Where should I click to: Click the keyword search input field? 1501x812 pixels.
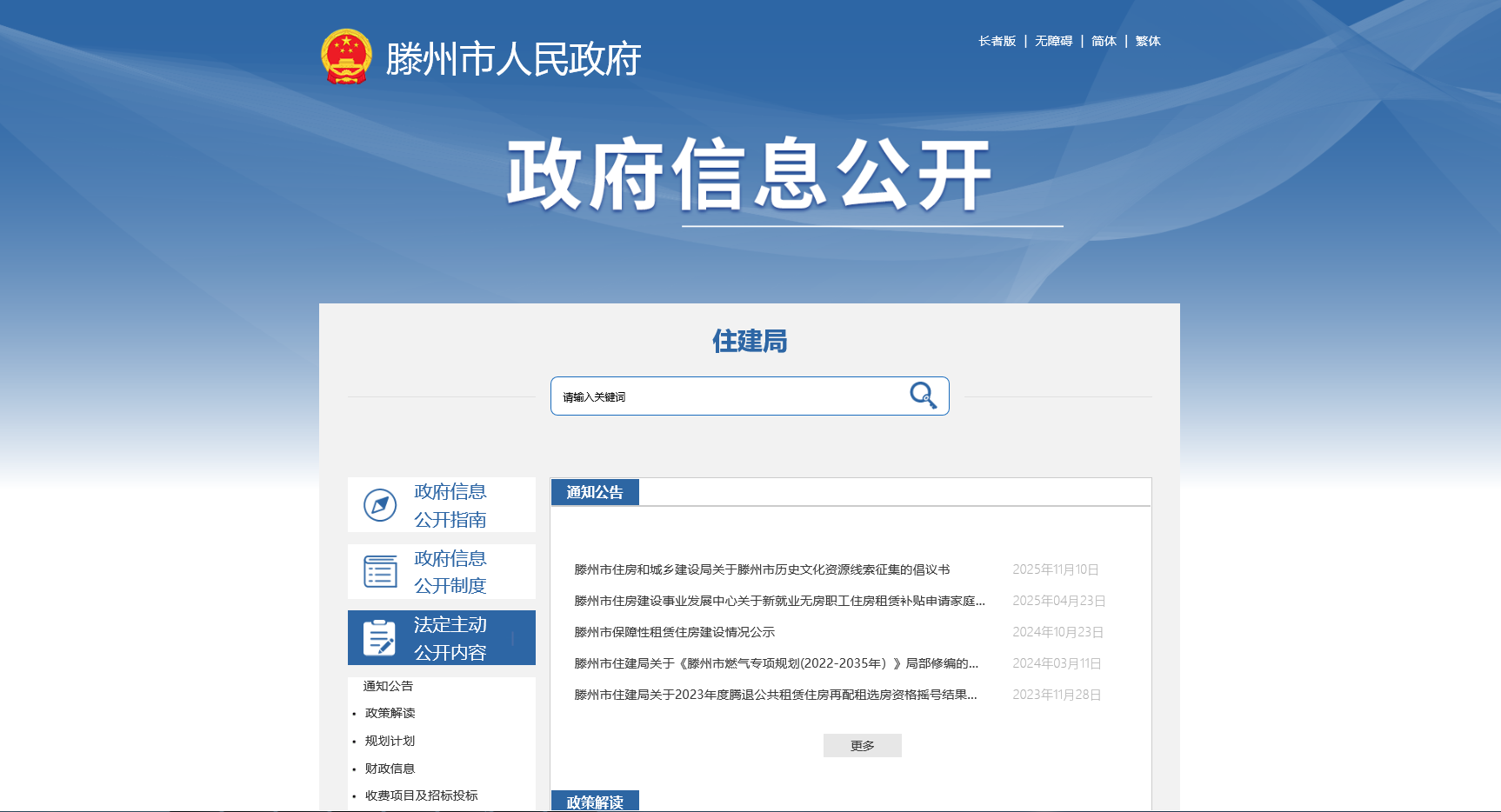coord(726,396)
